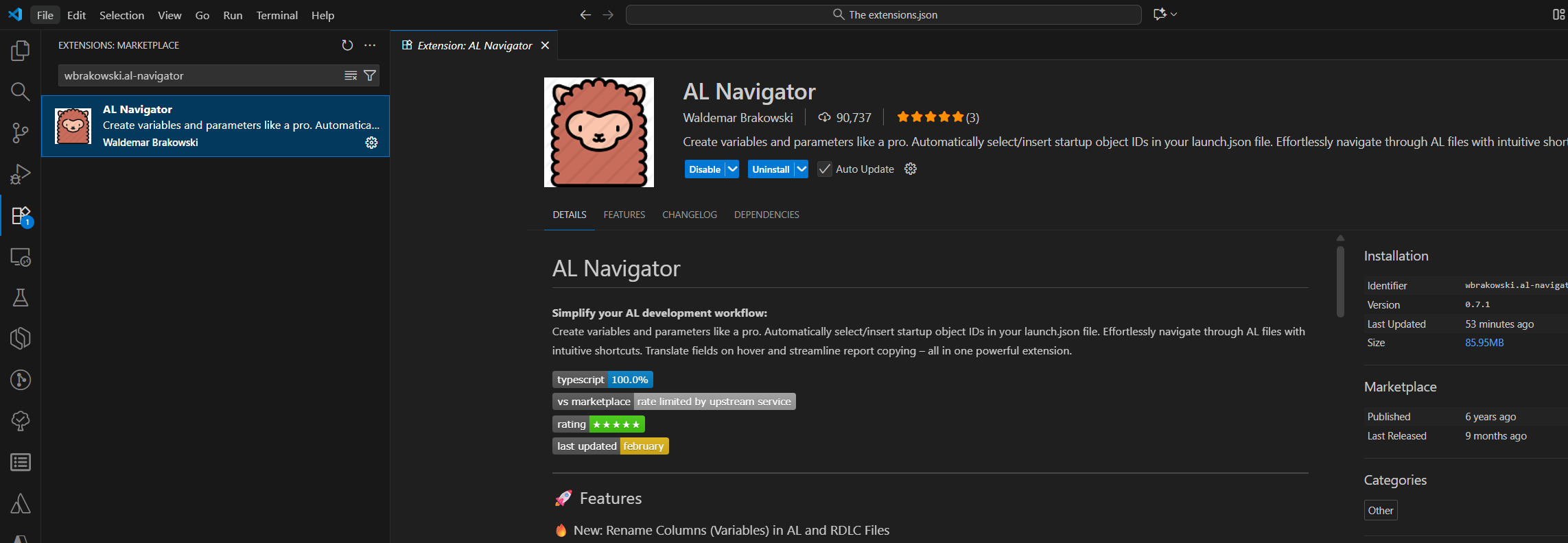The height and width of the screenshot is (543, 1568).
Task: Click the Disable button
Action: (x=705, y=169)
